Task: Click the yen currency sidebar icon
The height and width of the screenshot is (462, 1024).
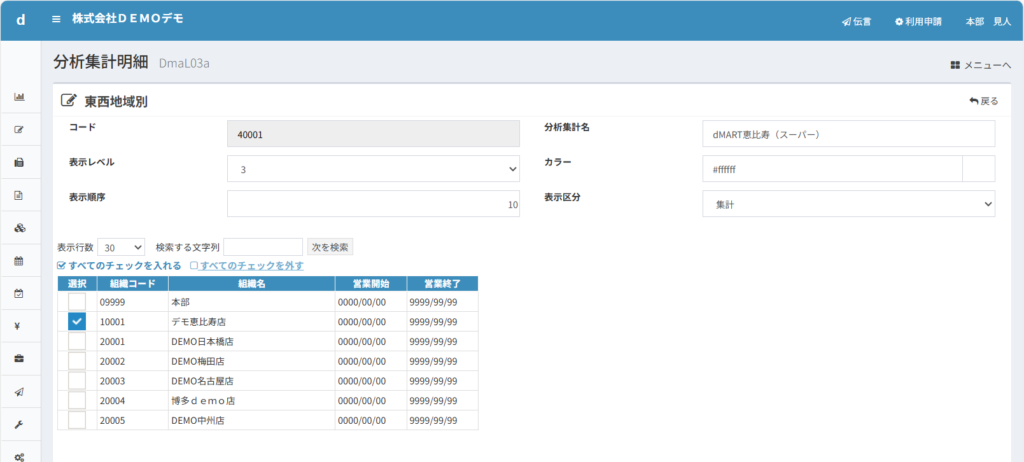Action: click(19, 326)
